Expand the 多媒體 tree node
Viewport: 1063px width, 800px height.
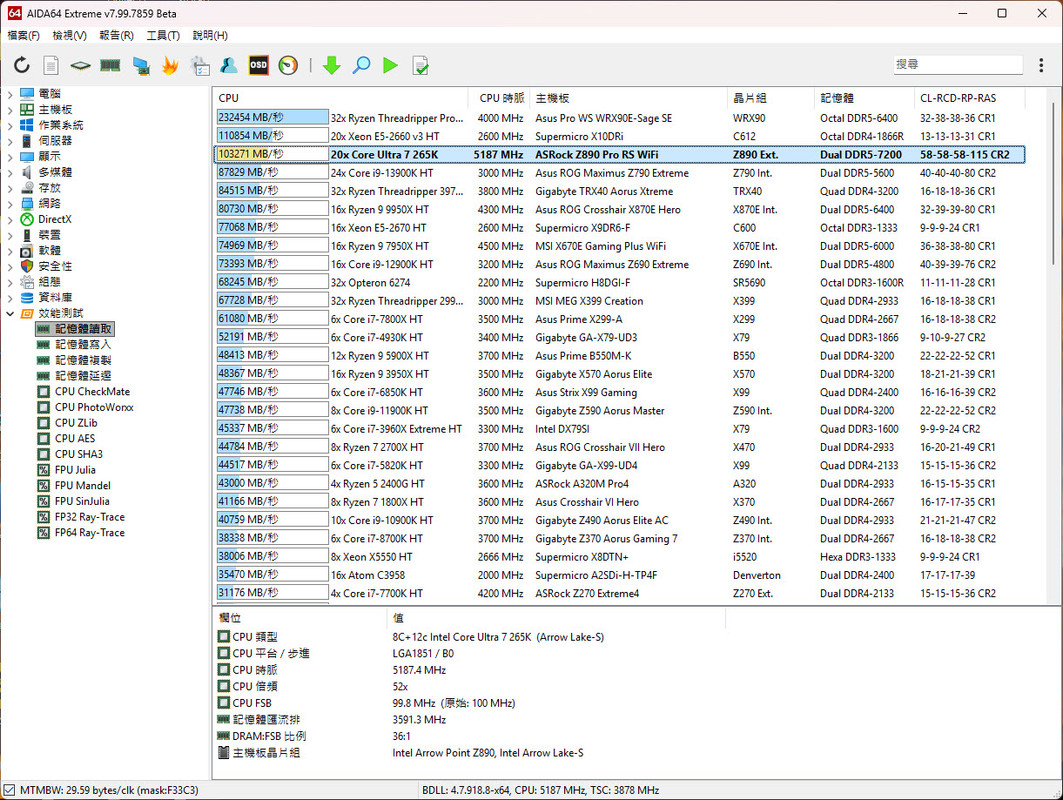[9, 172]
